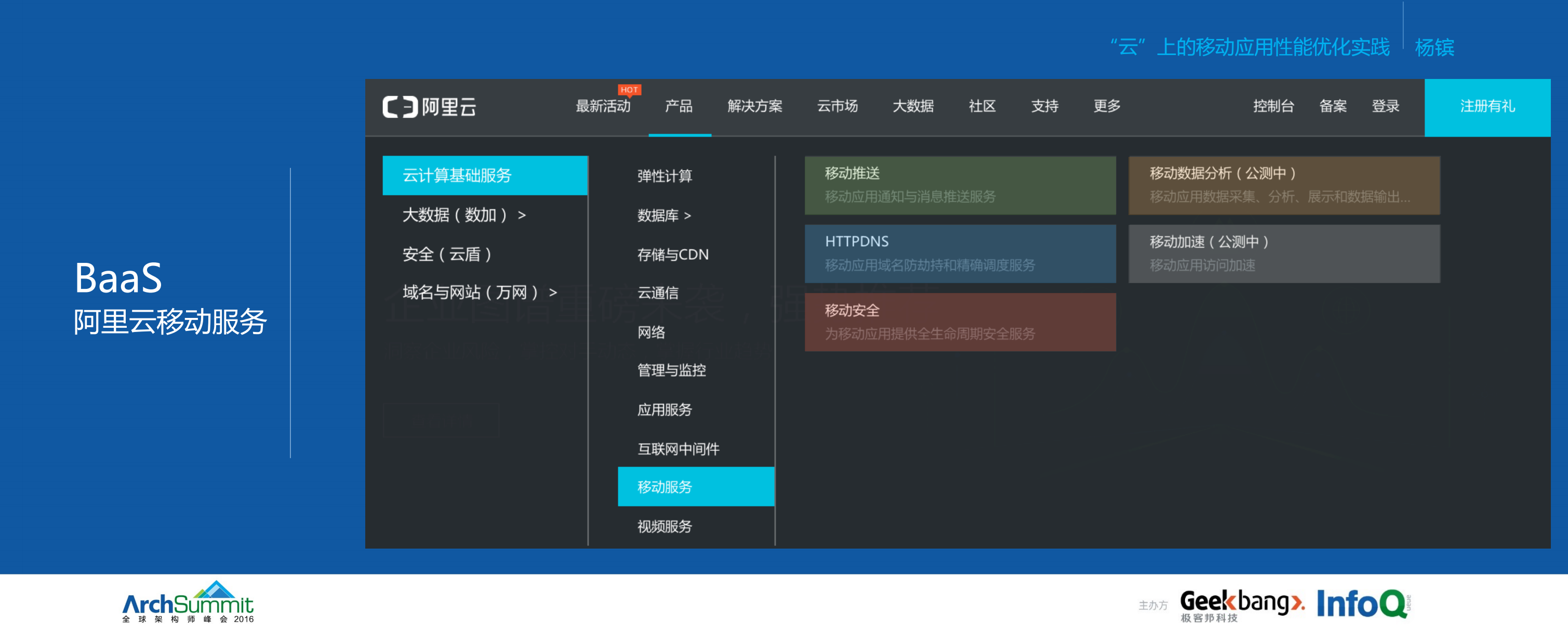
Task: Click the HOT badge above 最新活动
Action: (x=628, y=90)
